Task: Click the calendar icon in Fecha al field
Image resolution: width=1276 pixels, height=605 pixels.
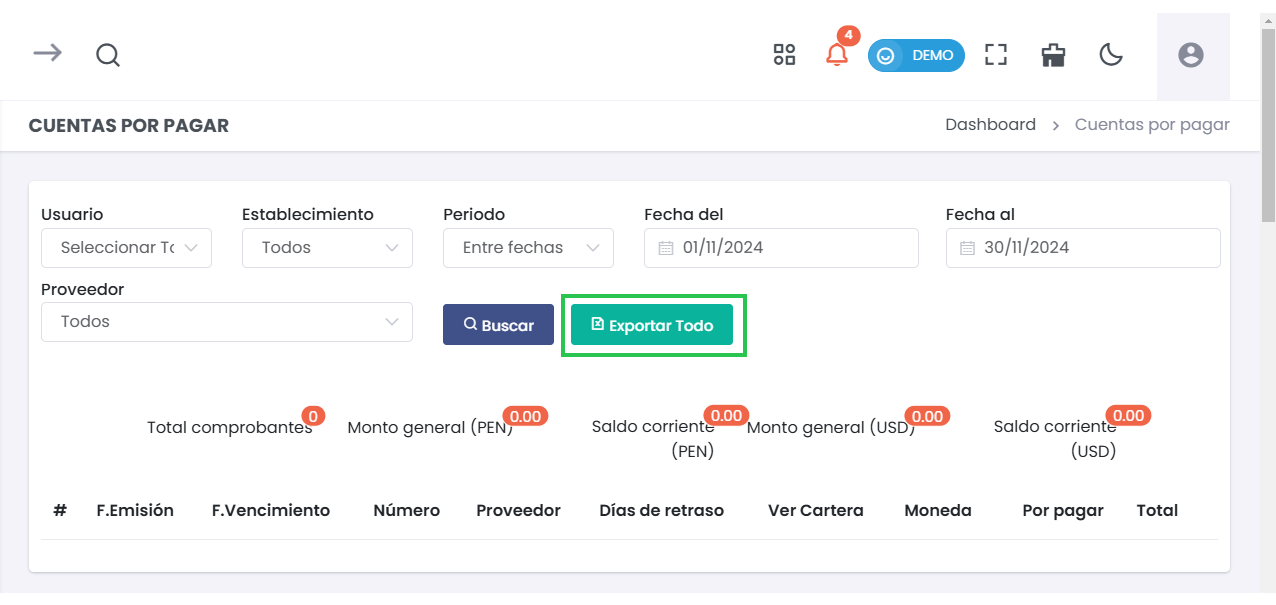Action: (x=965, y=247)
